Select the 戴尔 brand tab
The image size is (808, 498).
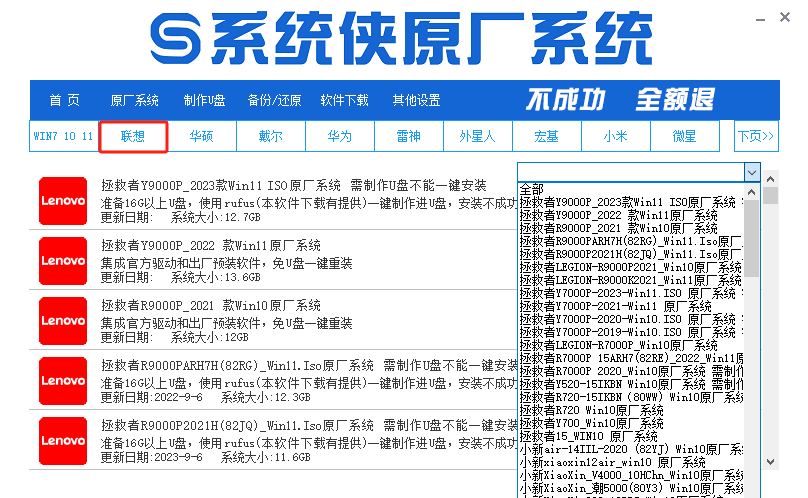click(x=271, y=137)
